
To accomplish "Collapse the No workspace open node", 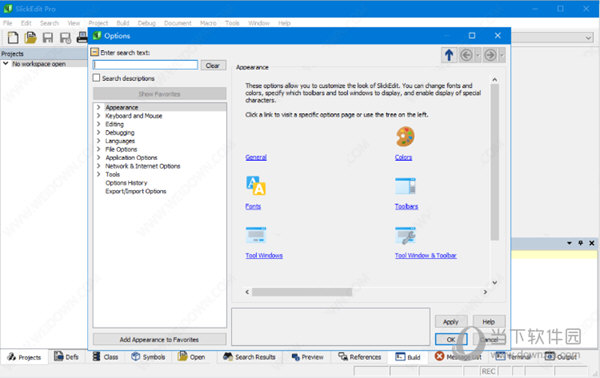I will click(x=6, y=64).
